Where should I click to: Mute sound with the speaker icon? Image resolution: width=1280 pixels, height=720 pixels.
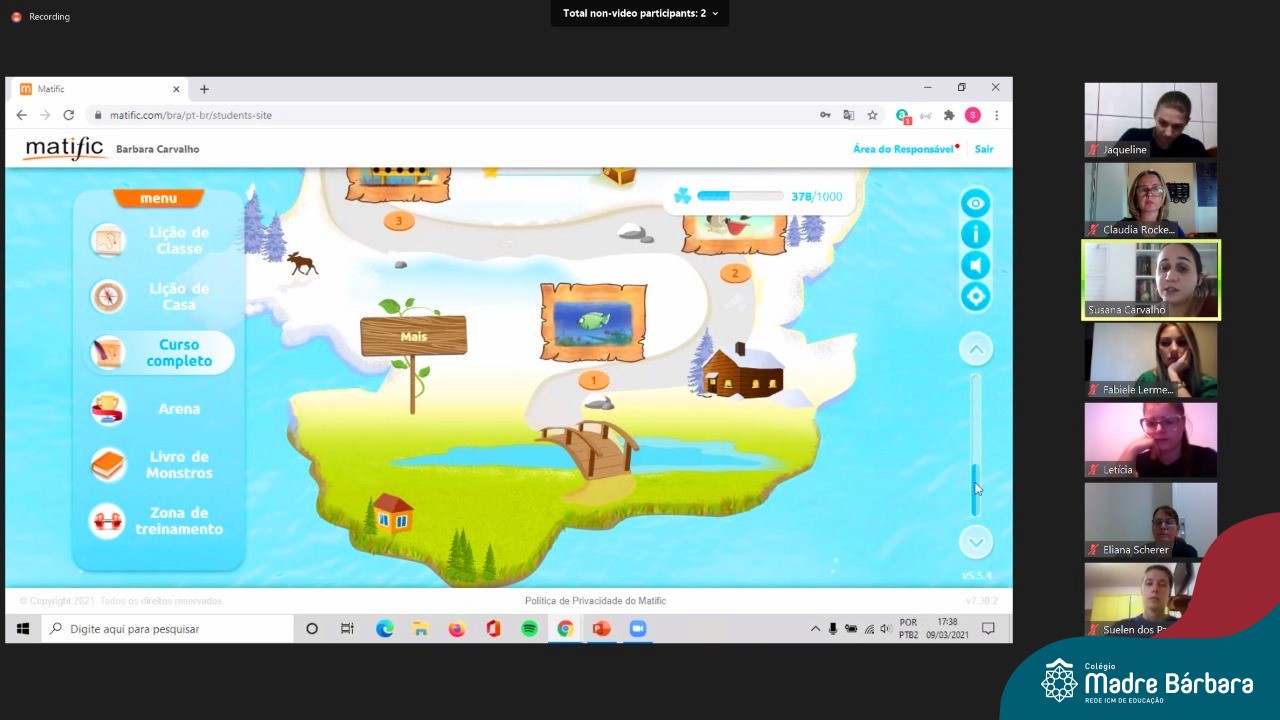[975, 265]
